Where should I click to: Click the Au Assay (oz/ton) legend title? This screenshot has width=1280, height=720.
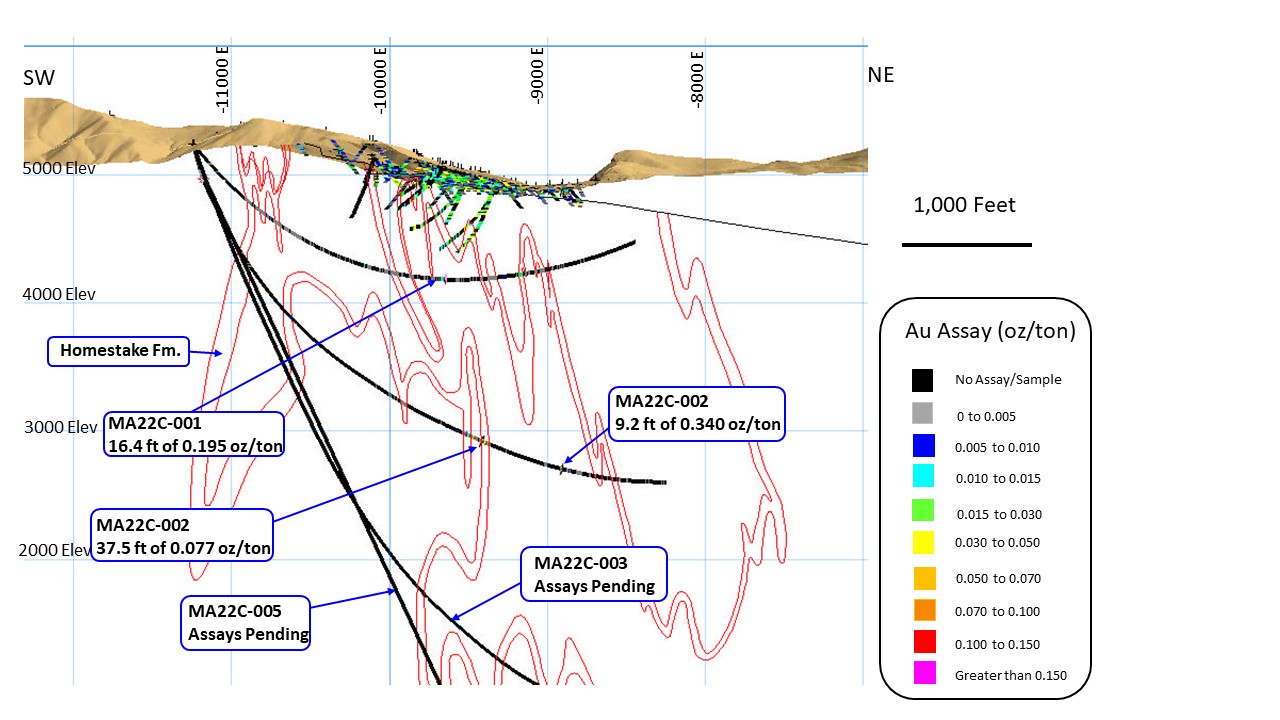[x=990, y=331]
